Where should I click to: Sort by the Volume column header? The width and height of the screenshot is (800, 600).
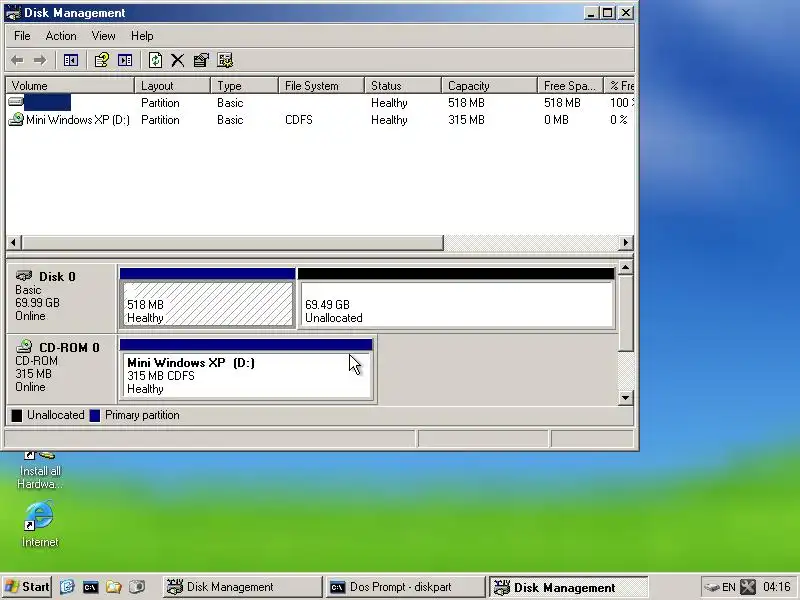70,85
